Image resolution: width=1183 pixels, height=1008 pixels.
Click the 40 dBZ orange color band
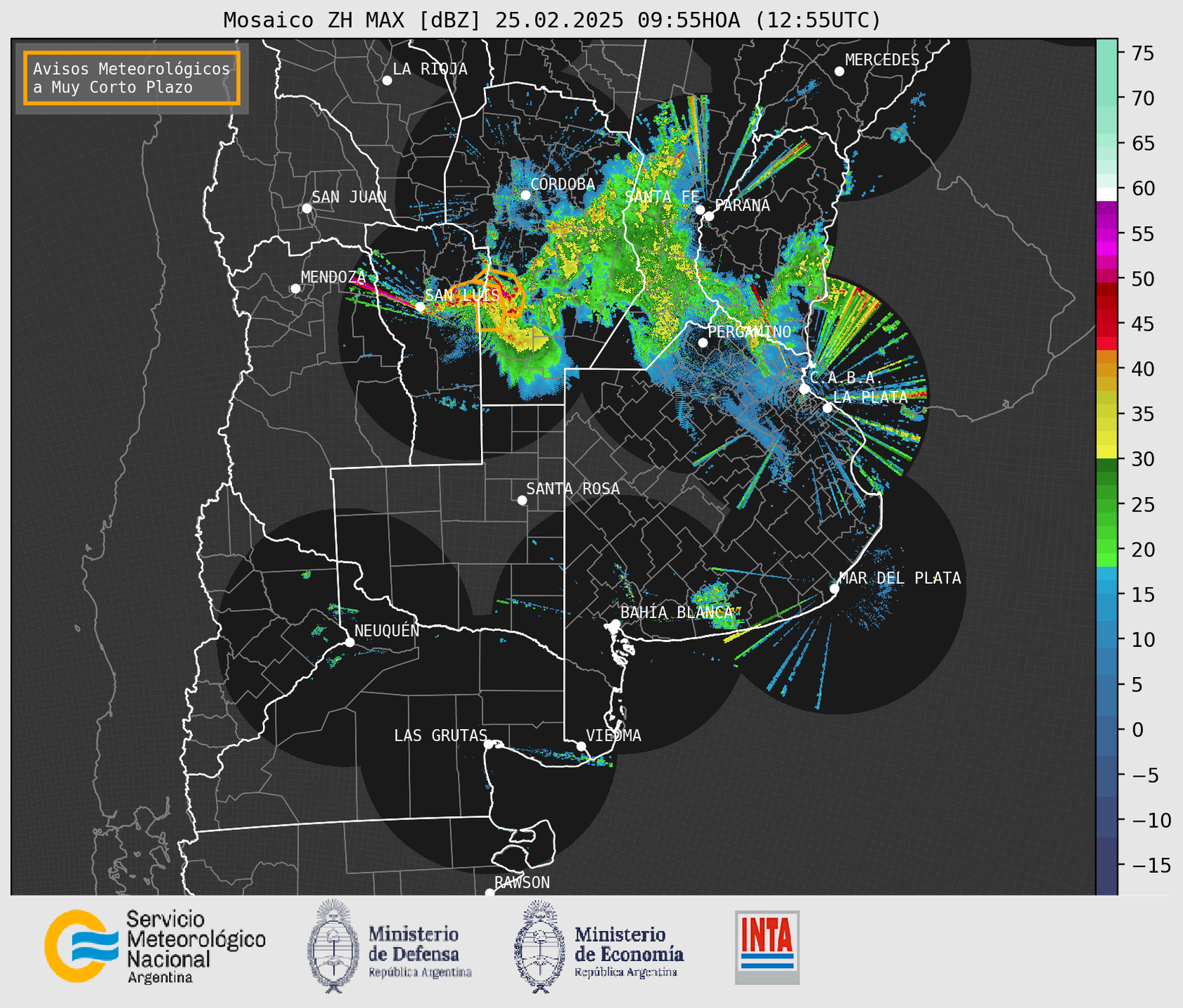click(x=1106, y=369)
